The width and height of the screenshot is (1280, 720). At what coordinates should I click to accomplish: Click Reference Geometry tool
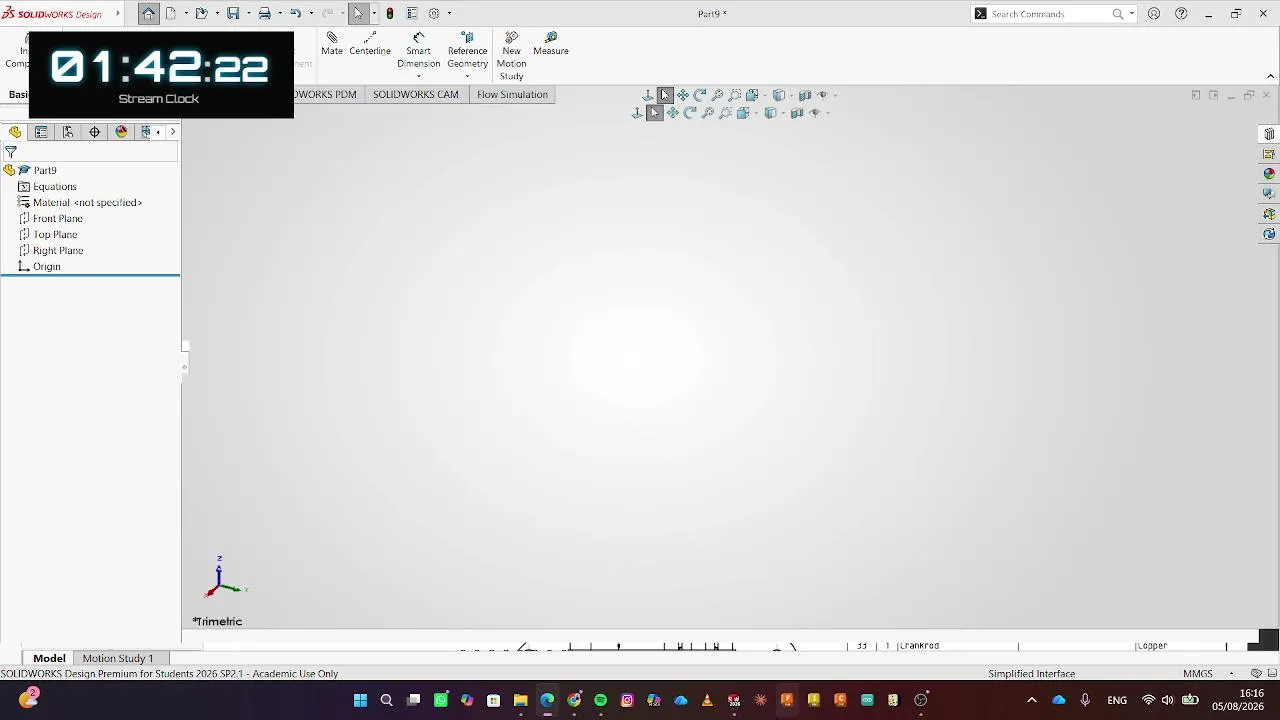(467, 50)
